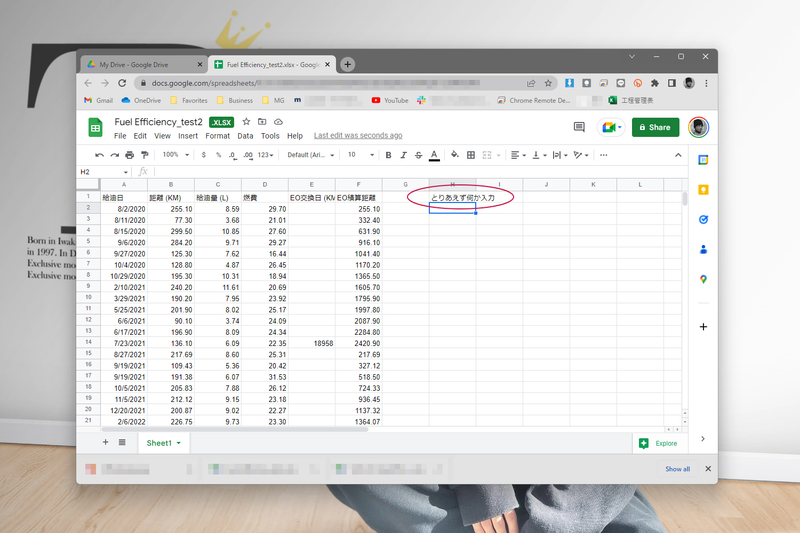The image size is (800, 533).
Task: Open vertical align dropdown
Action: click(x=539, y=155)
